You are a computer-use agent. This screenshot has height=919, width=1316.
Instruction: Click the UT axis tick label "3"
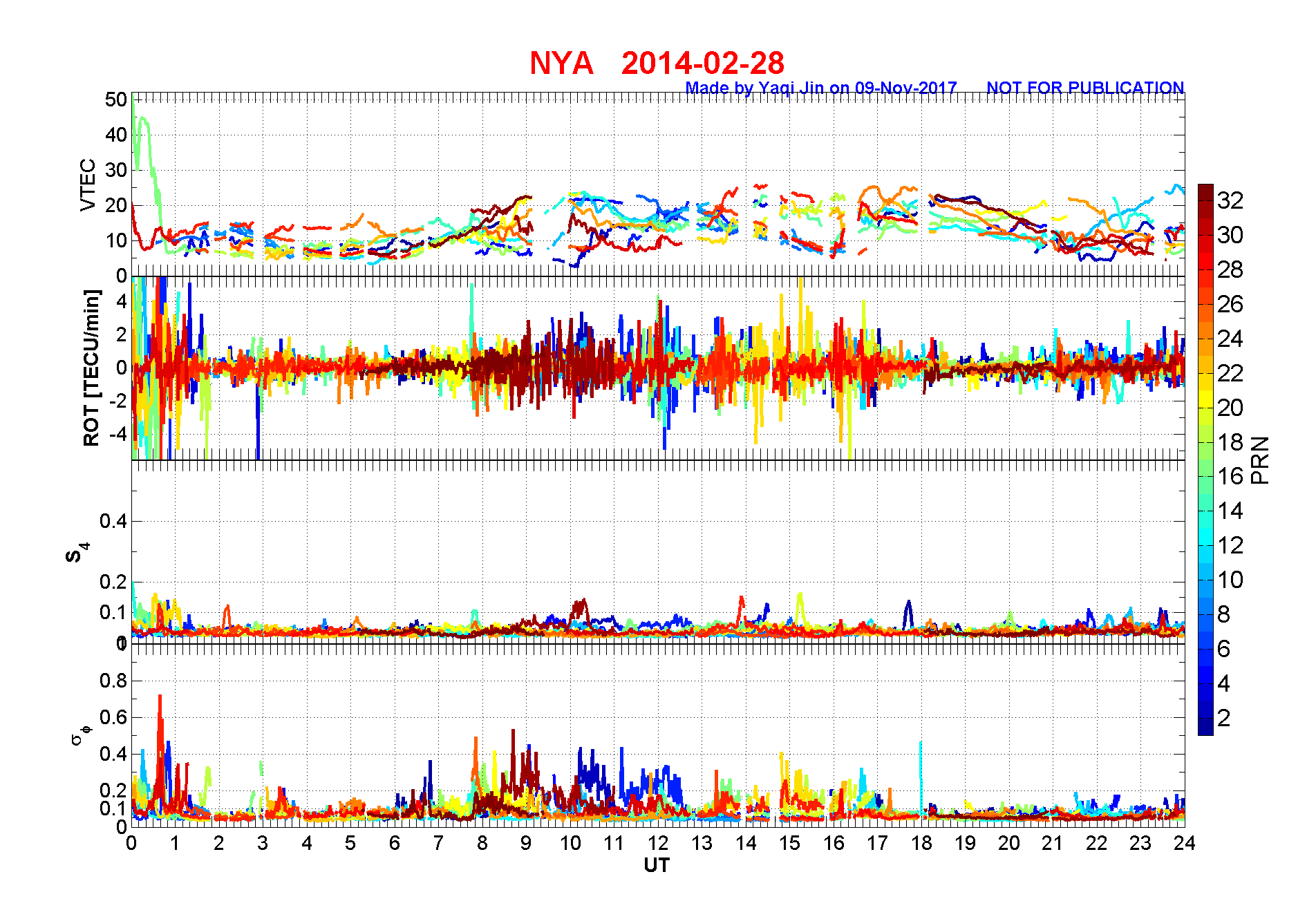263,843
